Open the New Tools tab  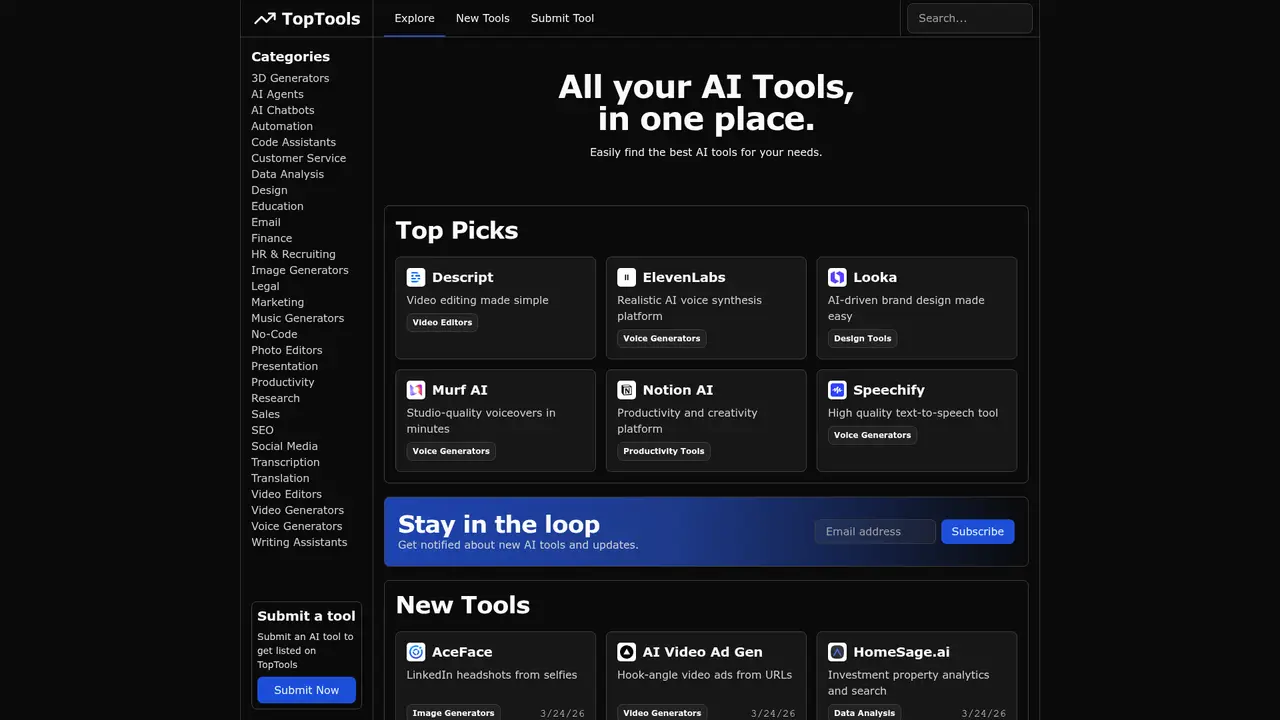pos(482,18)
